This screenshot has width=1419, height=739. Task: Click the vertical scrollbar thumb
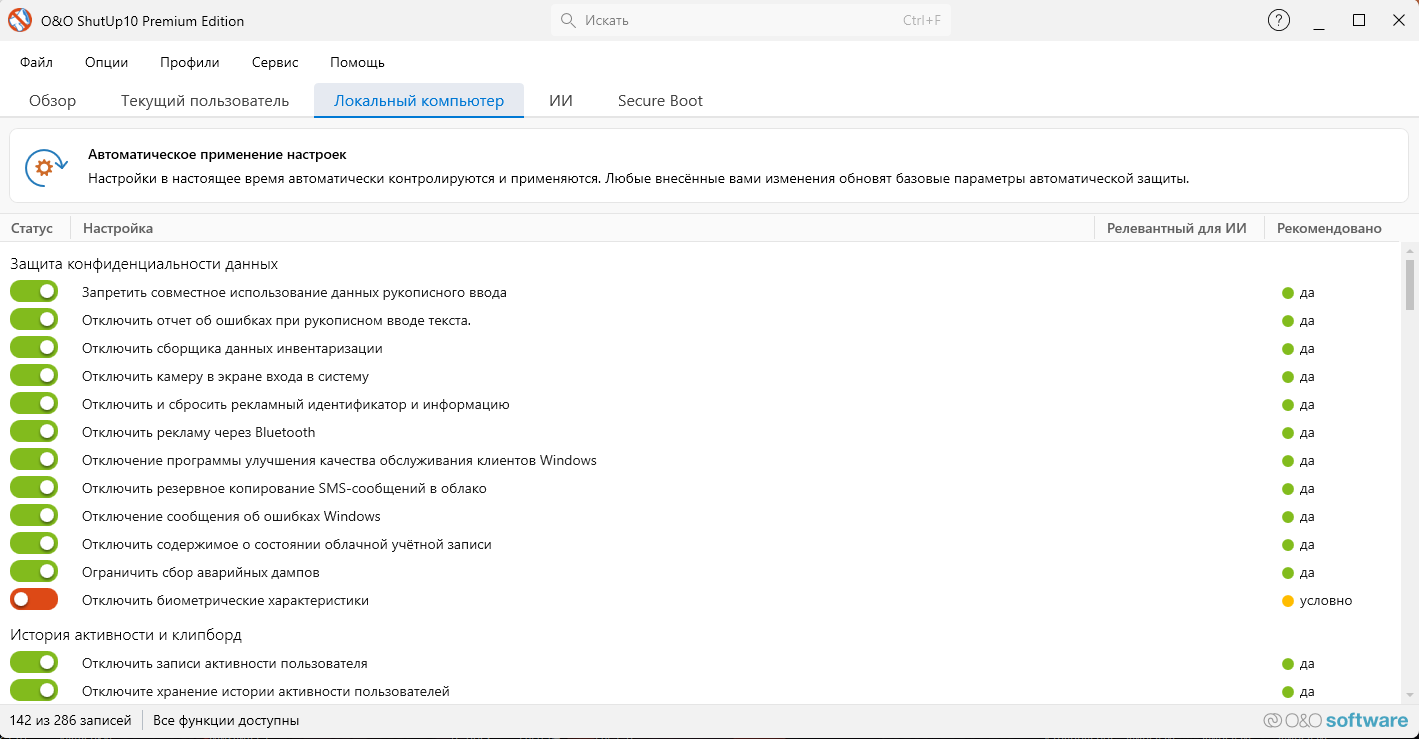pos(1410,286)
